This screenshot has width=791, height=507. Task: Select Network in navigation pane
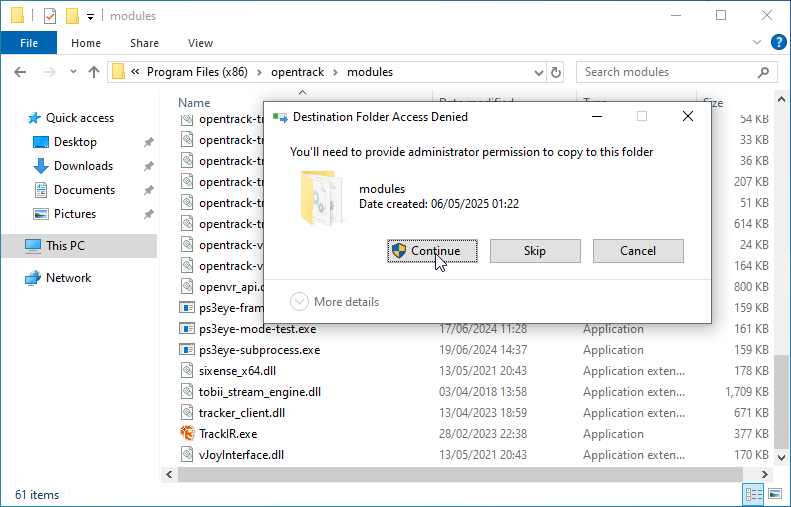click(68, 278)
